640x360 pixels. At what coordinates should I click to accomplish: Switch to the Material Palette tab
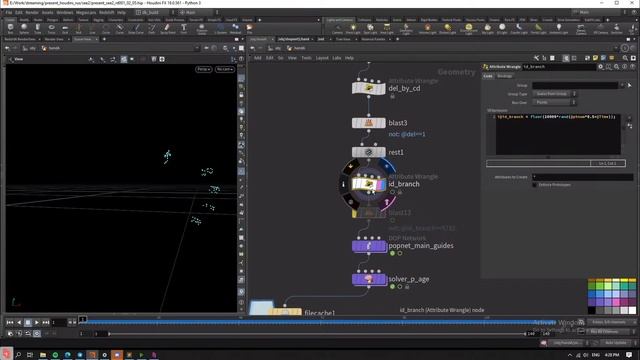click(x=373, y=39)
